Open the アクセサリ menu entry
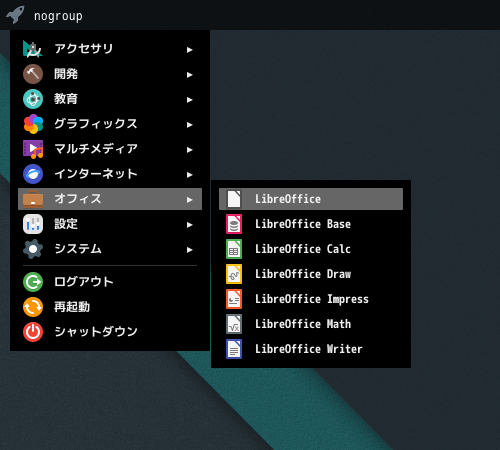The width and height of the screenshot is (500, 450). (110, 49)
